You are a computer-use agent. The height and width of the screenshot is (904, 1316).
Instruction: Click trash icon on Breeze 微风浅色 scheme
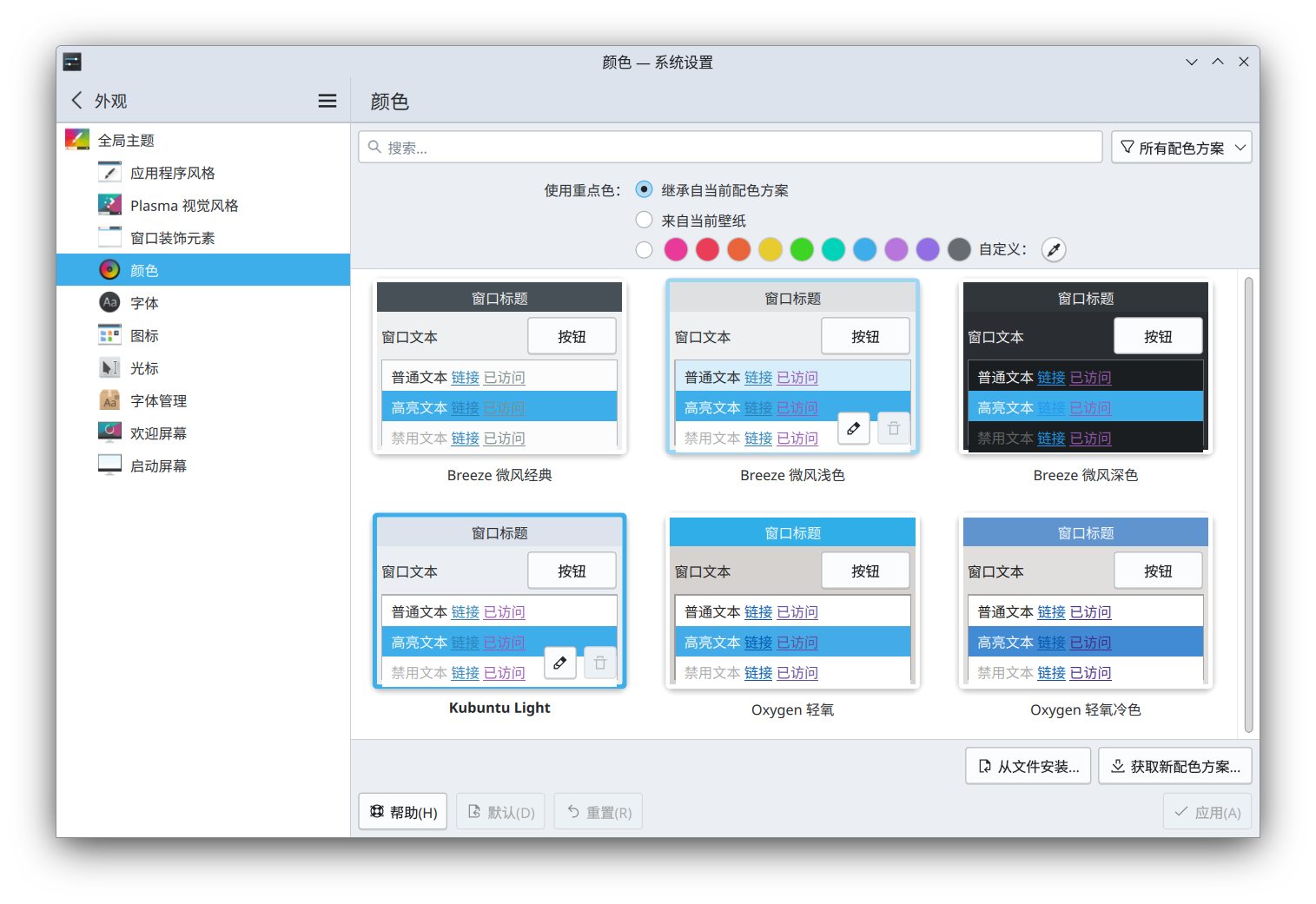894,428
